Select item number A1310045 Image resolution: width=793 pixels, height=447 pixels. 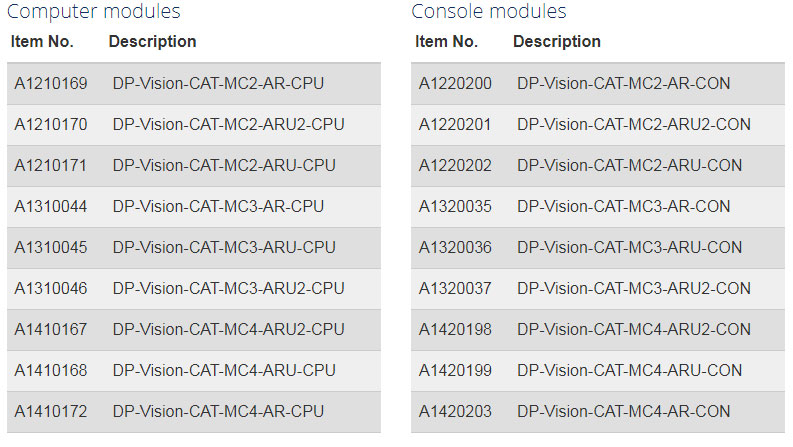tap(51, 247)
